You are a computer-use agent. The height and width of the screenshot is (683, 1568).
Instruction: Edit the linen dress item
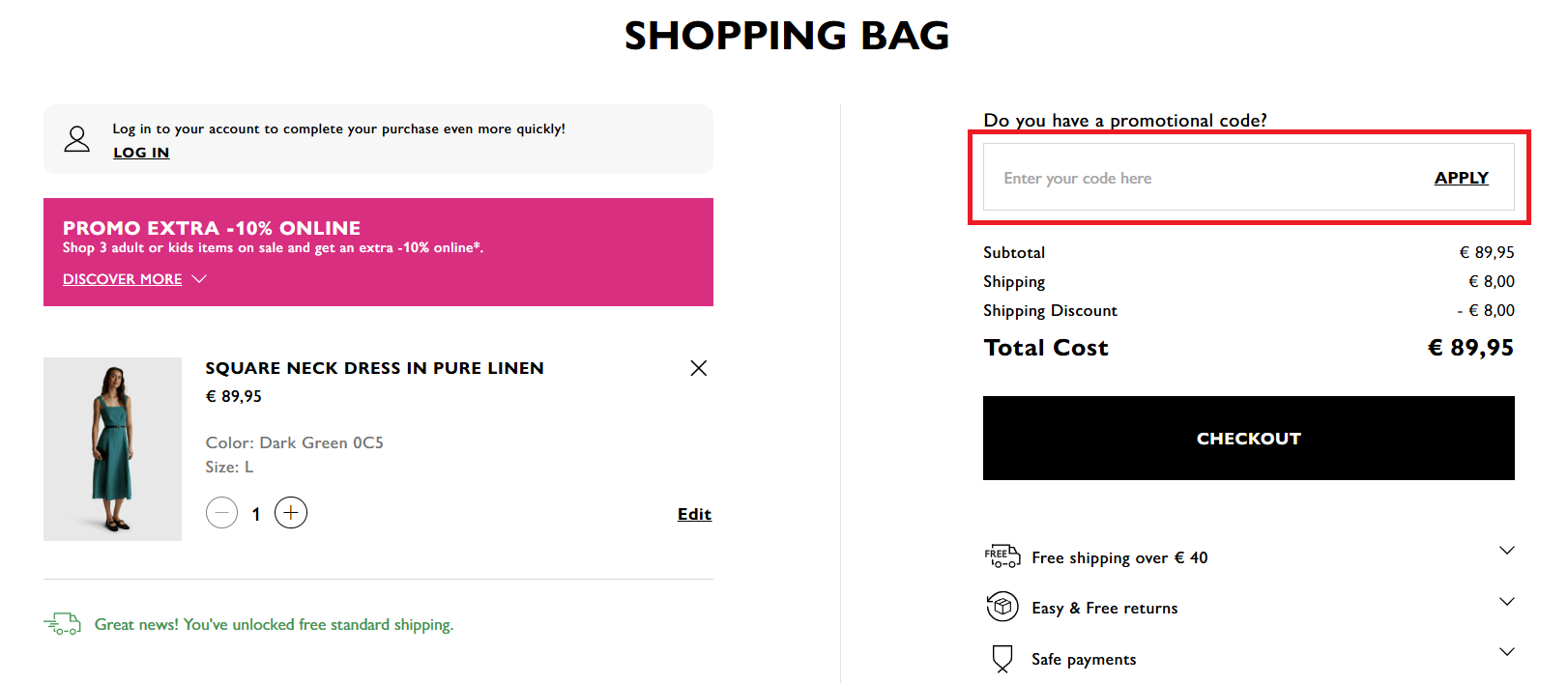[x=694, y=514]
